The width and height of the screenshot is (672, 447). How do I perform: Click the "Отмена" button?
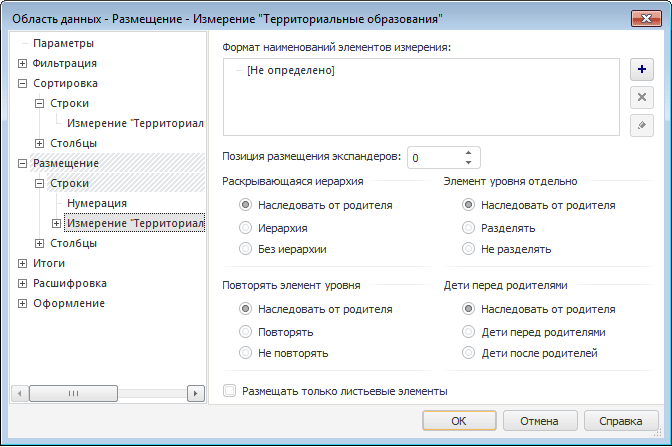538,420
